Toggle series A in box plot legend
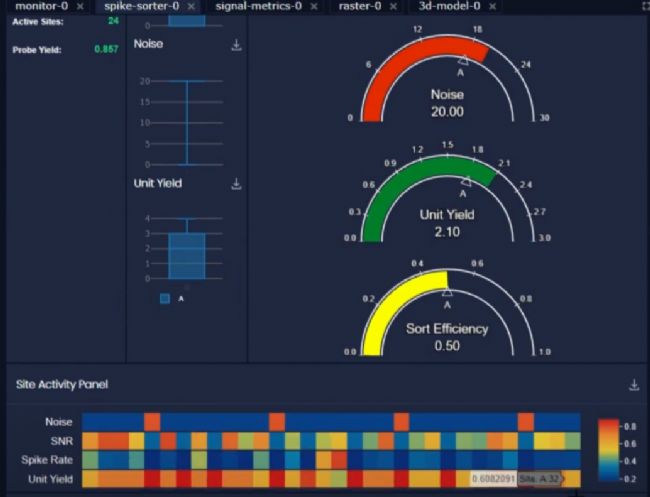This screenshot has width=650, height=497. click(x=165, y=298)
